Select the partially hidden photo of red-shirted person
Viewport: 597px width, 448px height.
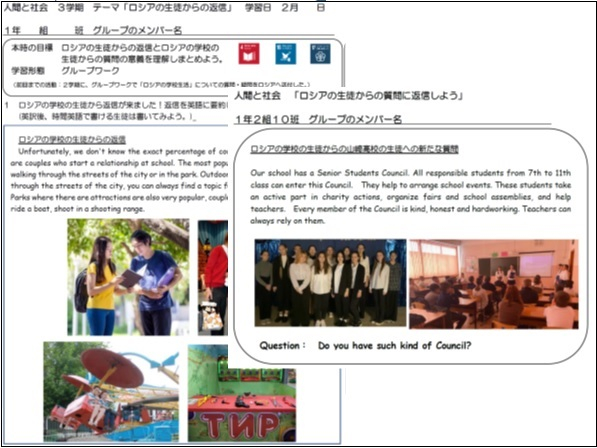pyautogui.click(x=213, y=277)
